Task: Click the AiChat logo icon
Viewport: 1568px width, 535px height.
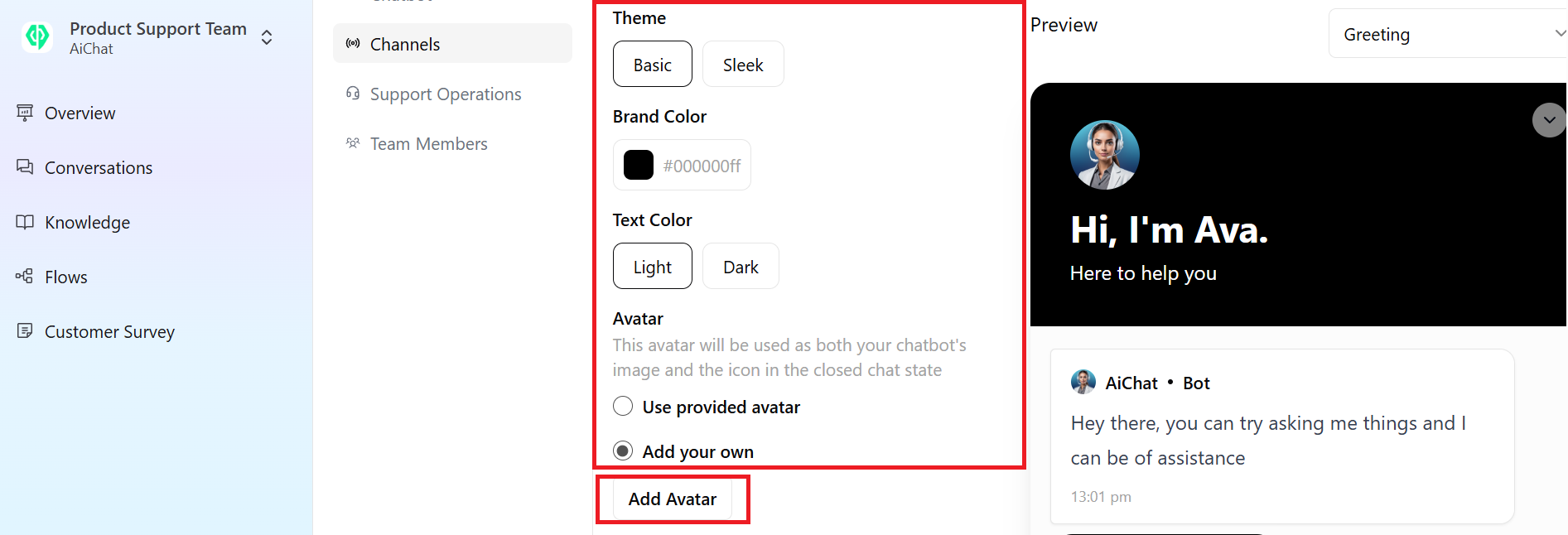Action: [x=36, y=37]
